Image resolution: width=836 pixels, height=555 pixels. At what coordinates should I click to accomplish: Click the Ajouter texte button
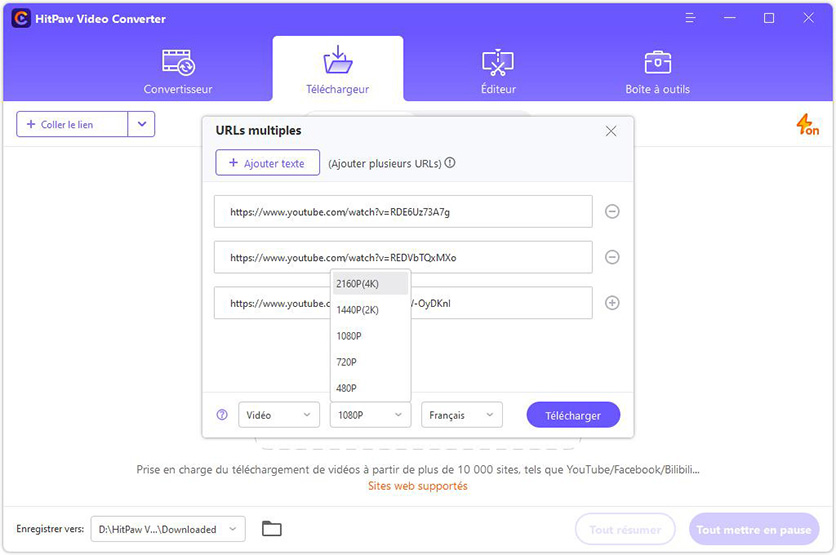(x=268, y=163)
